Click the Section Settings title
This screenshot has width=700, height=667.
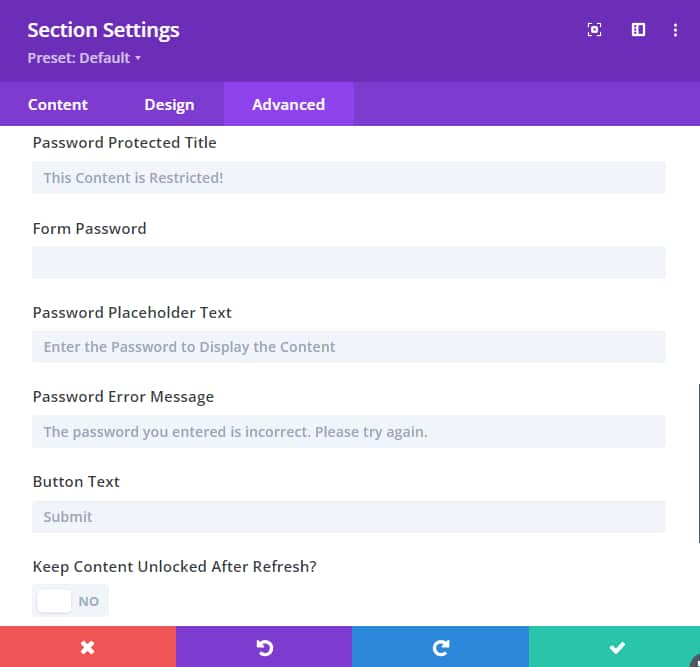(x=103, y=30)
